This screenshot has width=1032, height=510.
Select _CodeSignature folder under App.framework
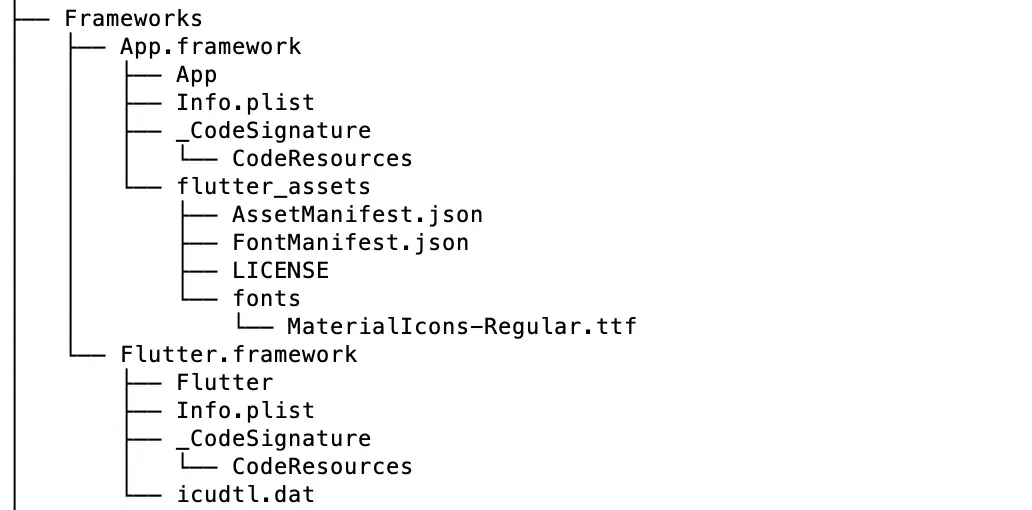point(273,130)
